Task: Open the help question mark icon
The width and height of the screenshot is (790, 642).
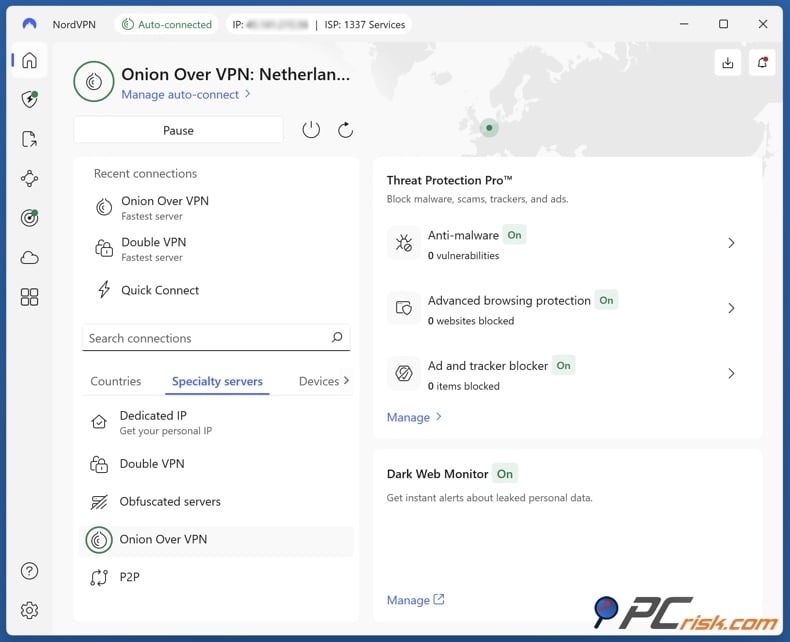Action: (29, 571)
